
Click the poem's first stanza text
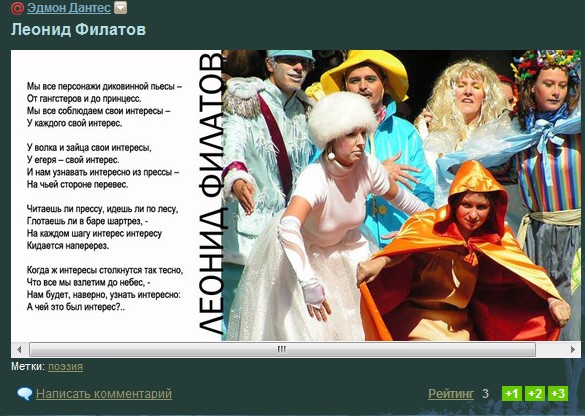[x=104, y=104]
